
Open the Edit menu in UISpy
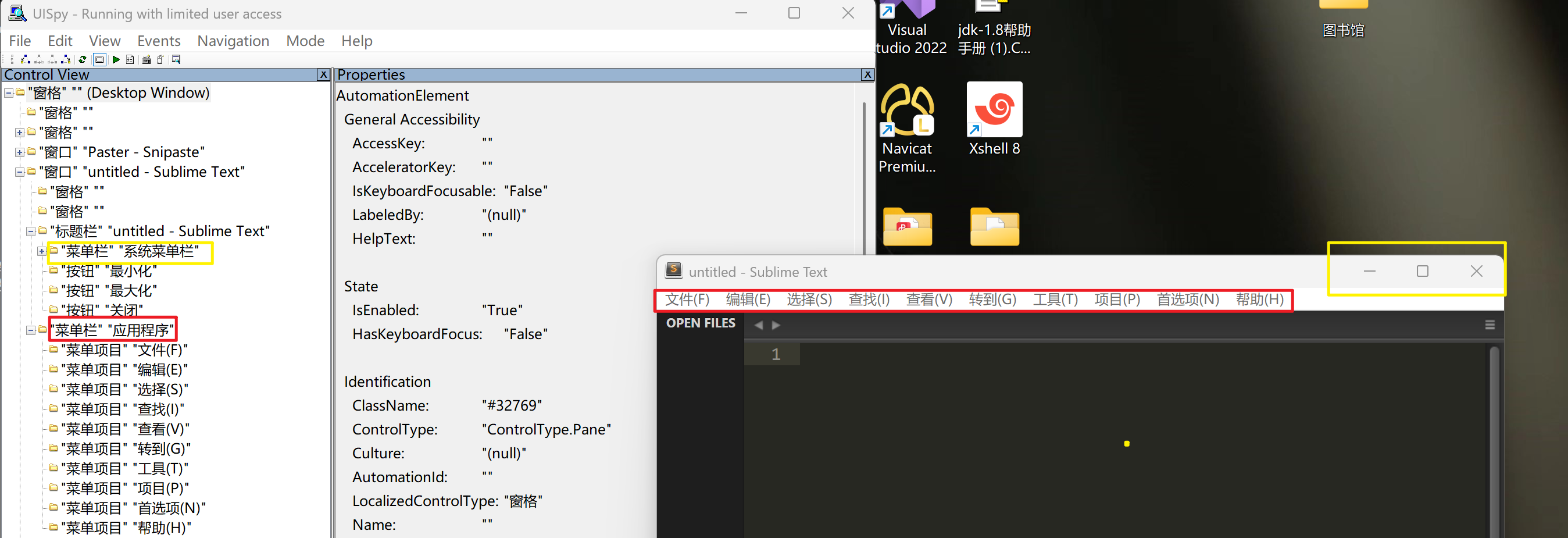coord(60,41)
